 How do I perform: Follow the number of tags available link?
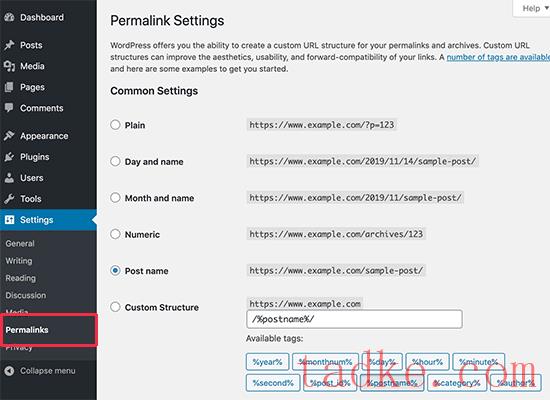pyautogui.click(x=498, y=57)
